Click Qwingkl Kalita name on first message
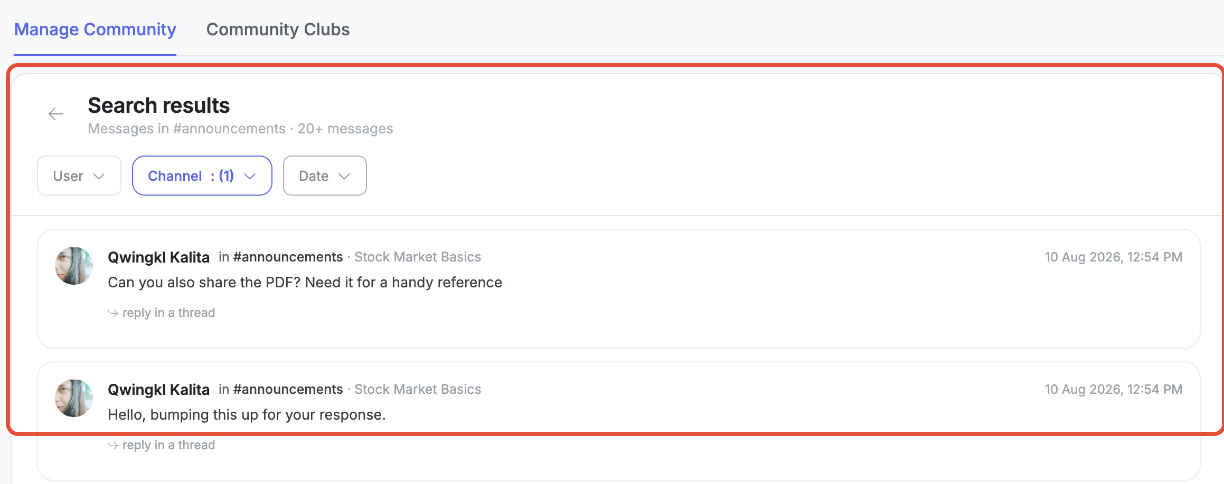 coord(159,257)
